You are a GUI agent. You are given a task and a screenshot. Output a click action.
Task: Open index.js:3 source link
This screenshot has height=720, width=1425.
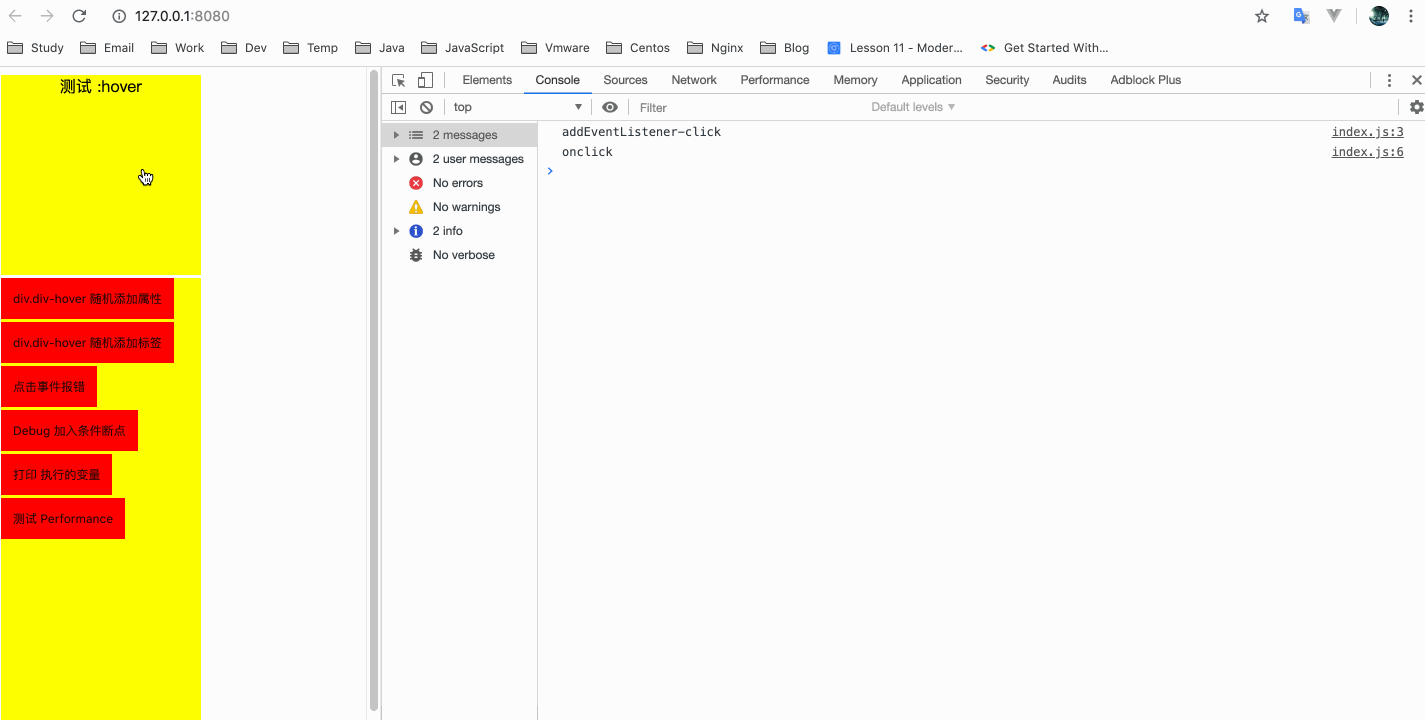(x=1367, y=132)
